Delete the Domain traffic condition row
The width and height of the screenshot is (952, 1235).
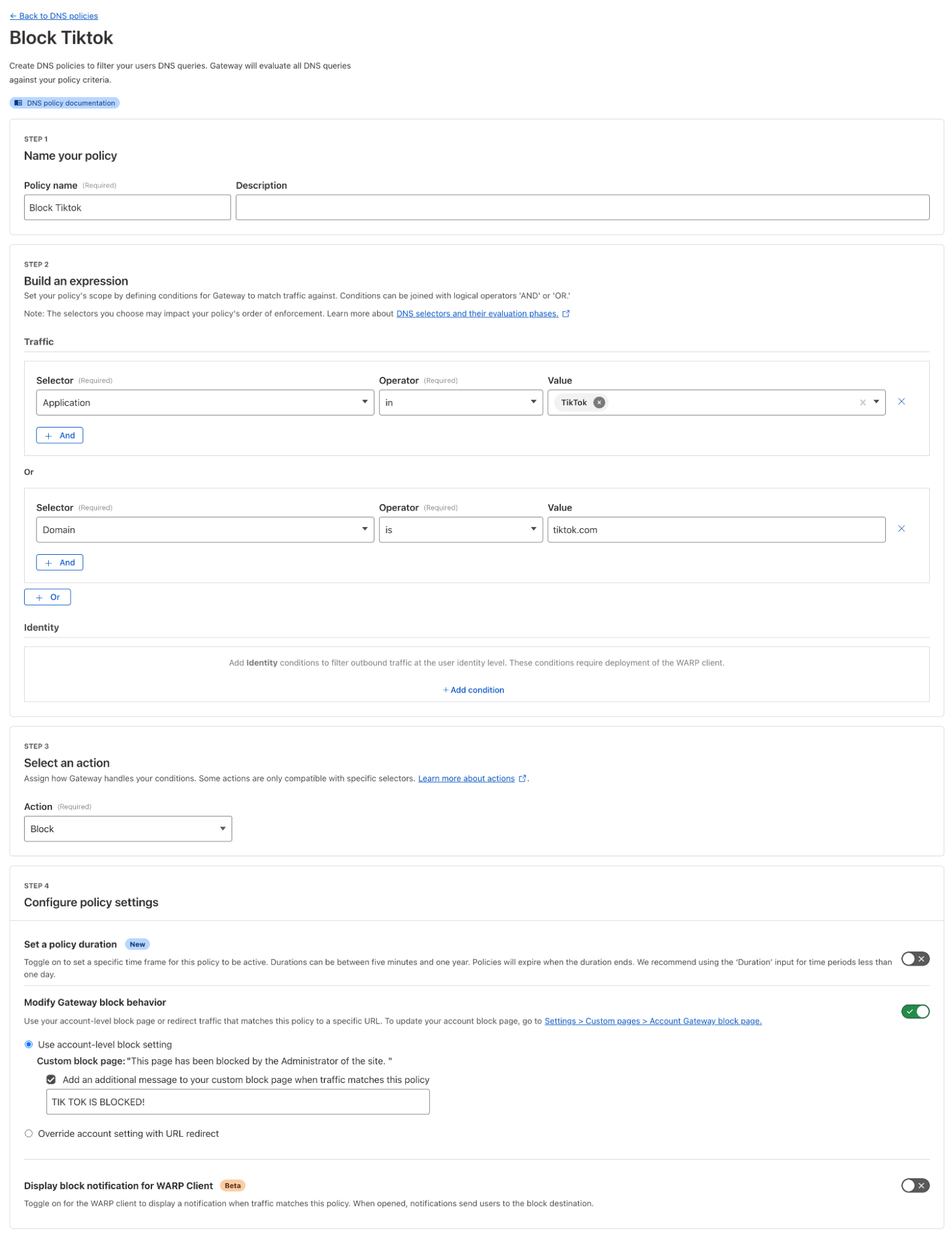(901, 529)
